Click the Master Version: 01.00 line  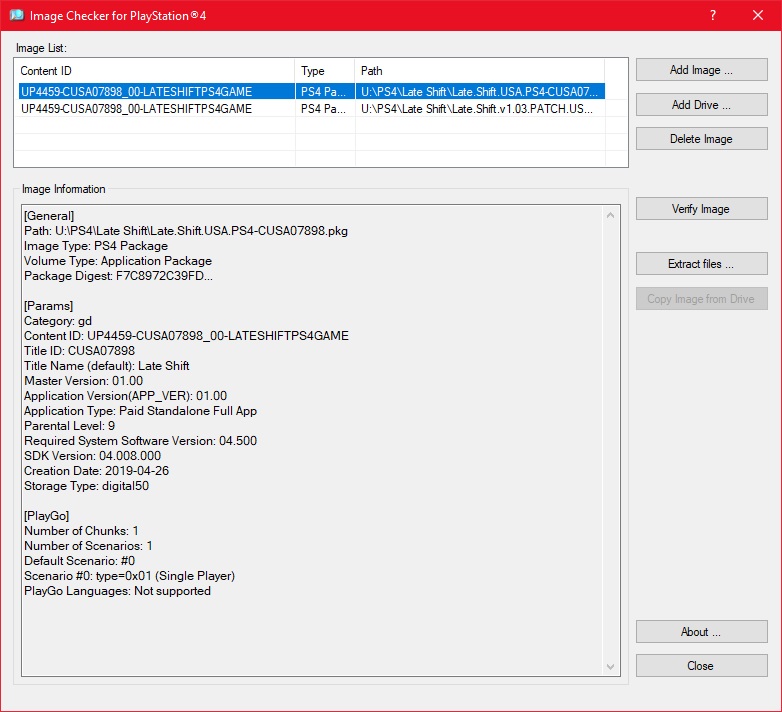point(83,380)
